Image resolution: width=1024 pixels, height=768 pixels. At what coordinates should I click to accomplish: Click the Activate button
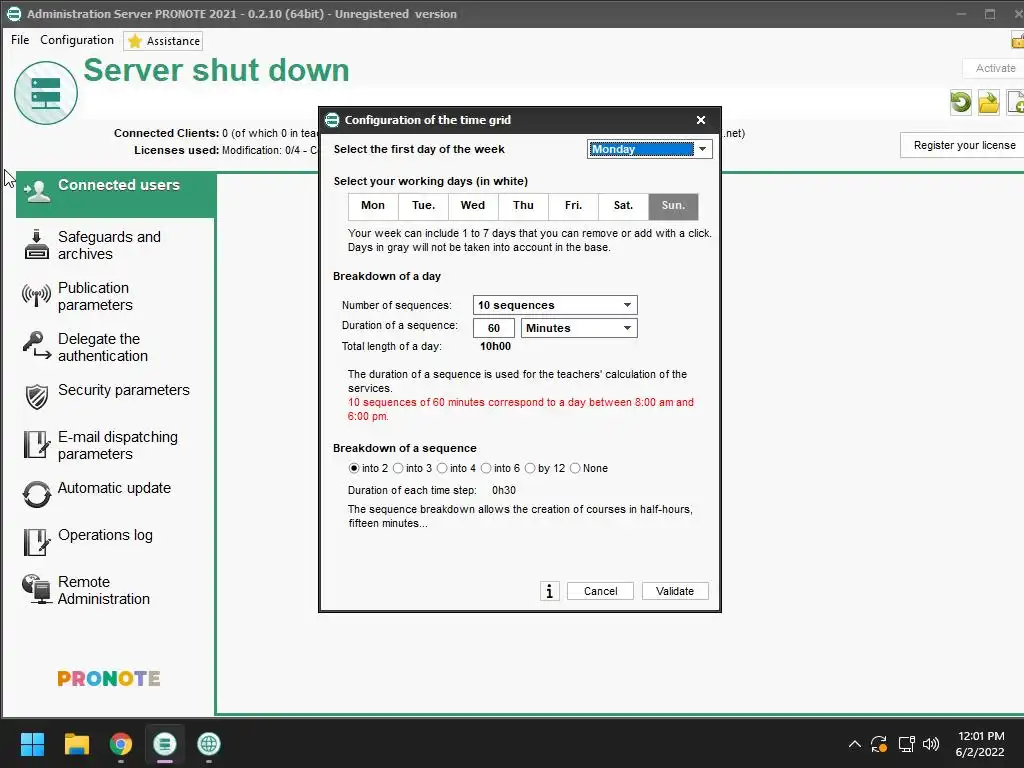[995, 68]
